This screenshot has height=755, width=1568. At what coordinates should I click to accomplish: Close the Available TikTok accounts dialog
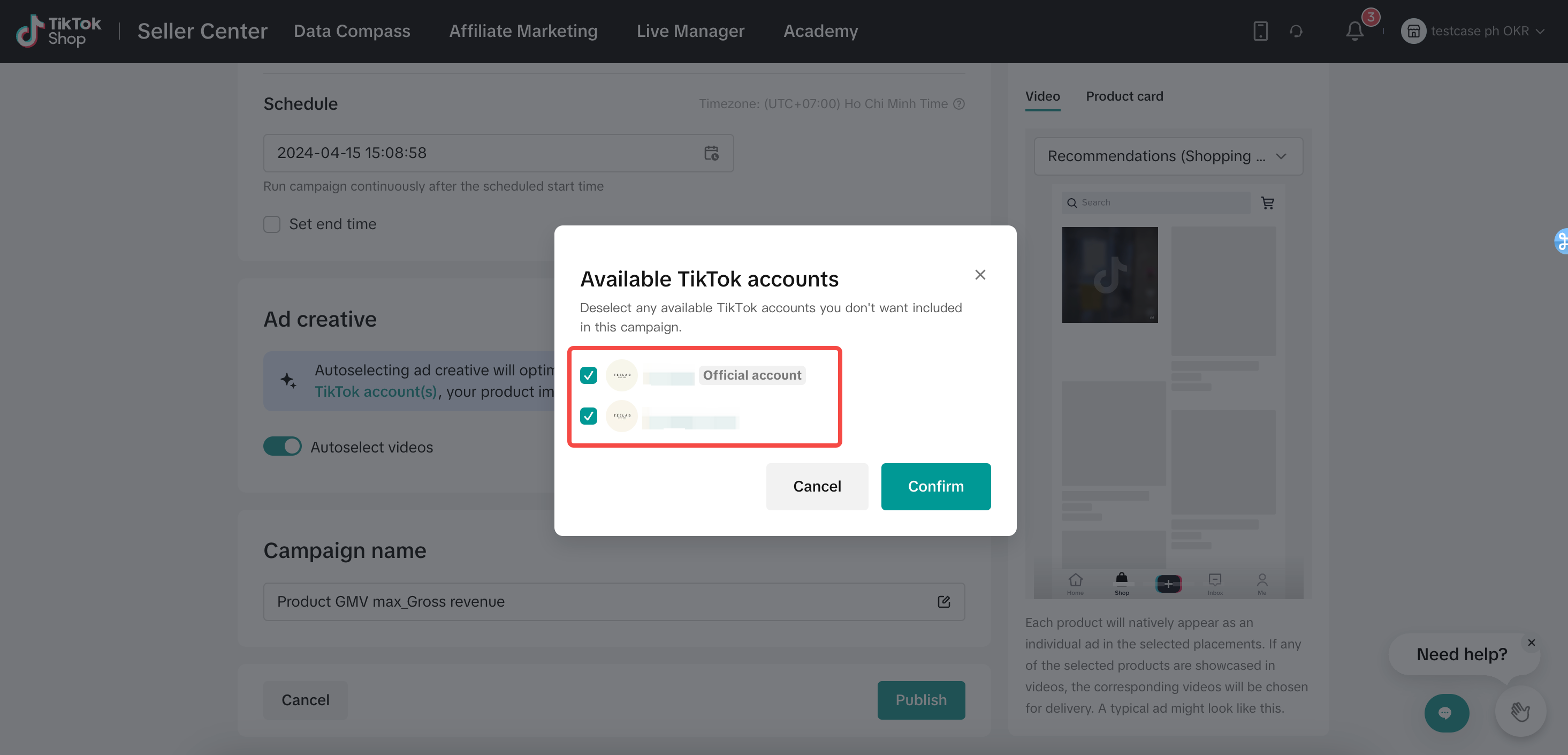click(x=980, y=275)
